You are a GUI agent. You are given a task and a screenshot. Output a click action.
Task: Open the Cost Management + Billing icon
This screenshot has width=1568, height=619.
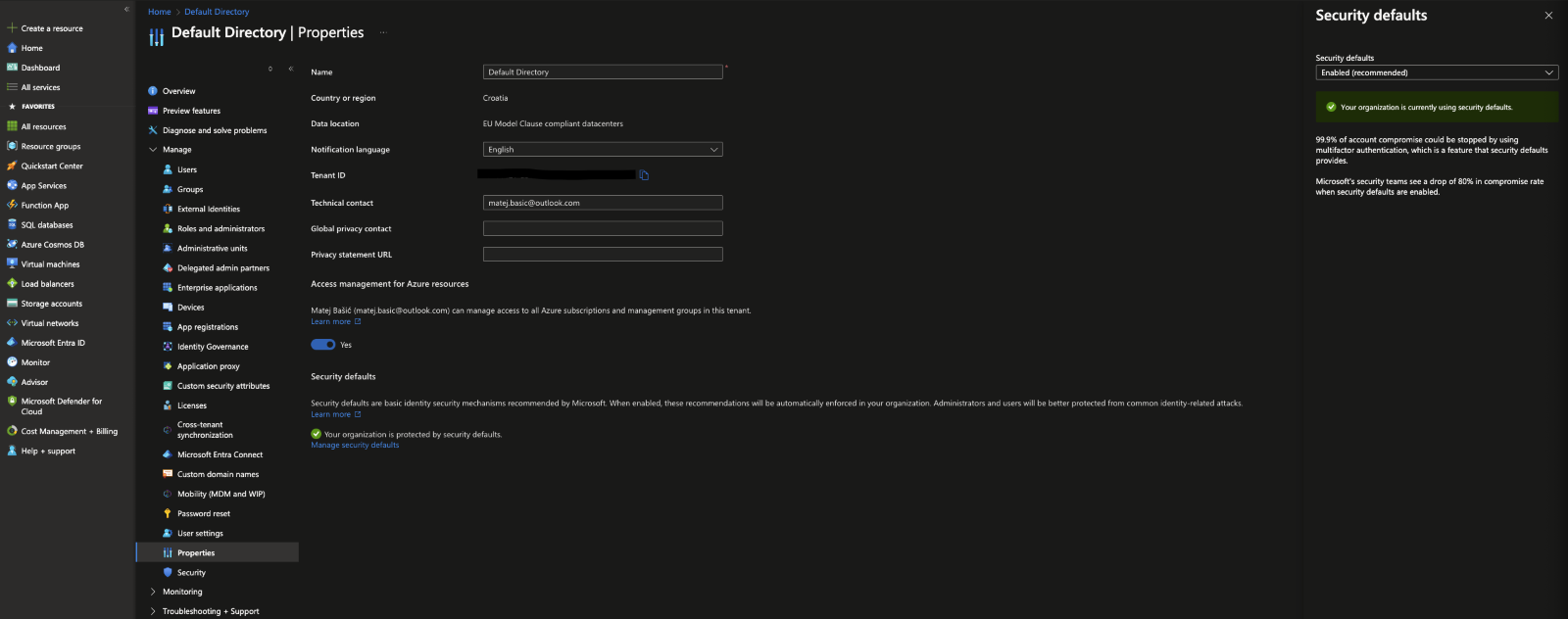pos(12,431)
